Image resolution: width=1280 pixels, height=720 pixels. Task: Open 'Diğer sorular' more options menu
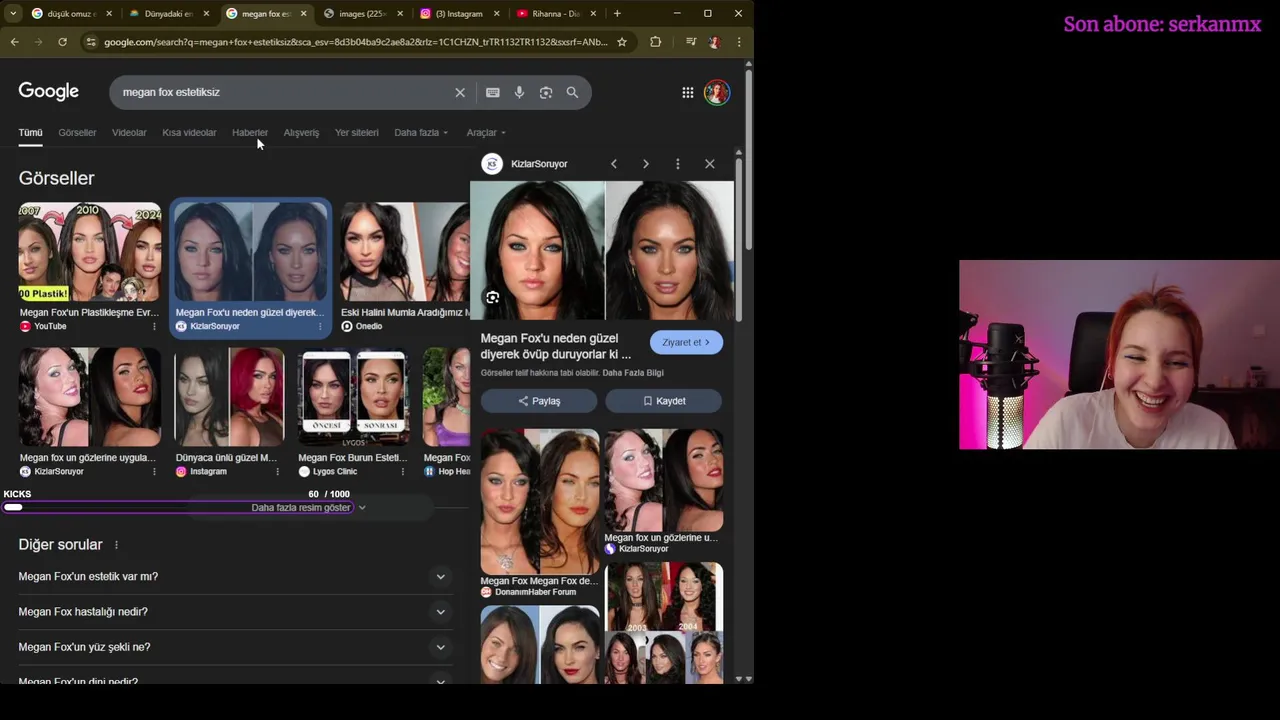(116, 545)
